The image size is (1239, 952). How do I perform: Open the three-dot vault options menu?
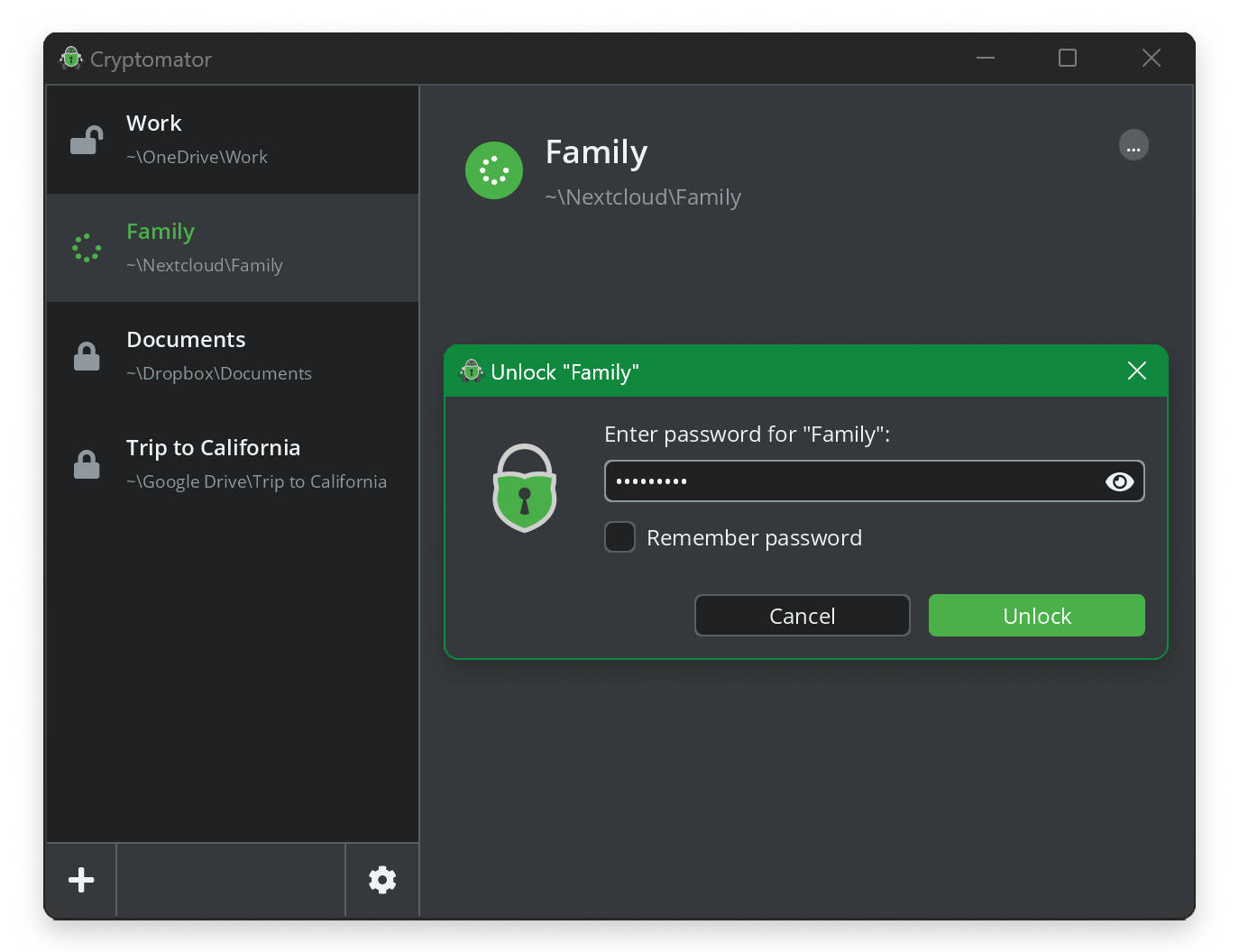click(1133, 145)
